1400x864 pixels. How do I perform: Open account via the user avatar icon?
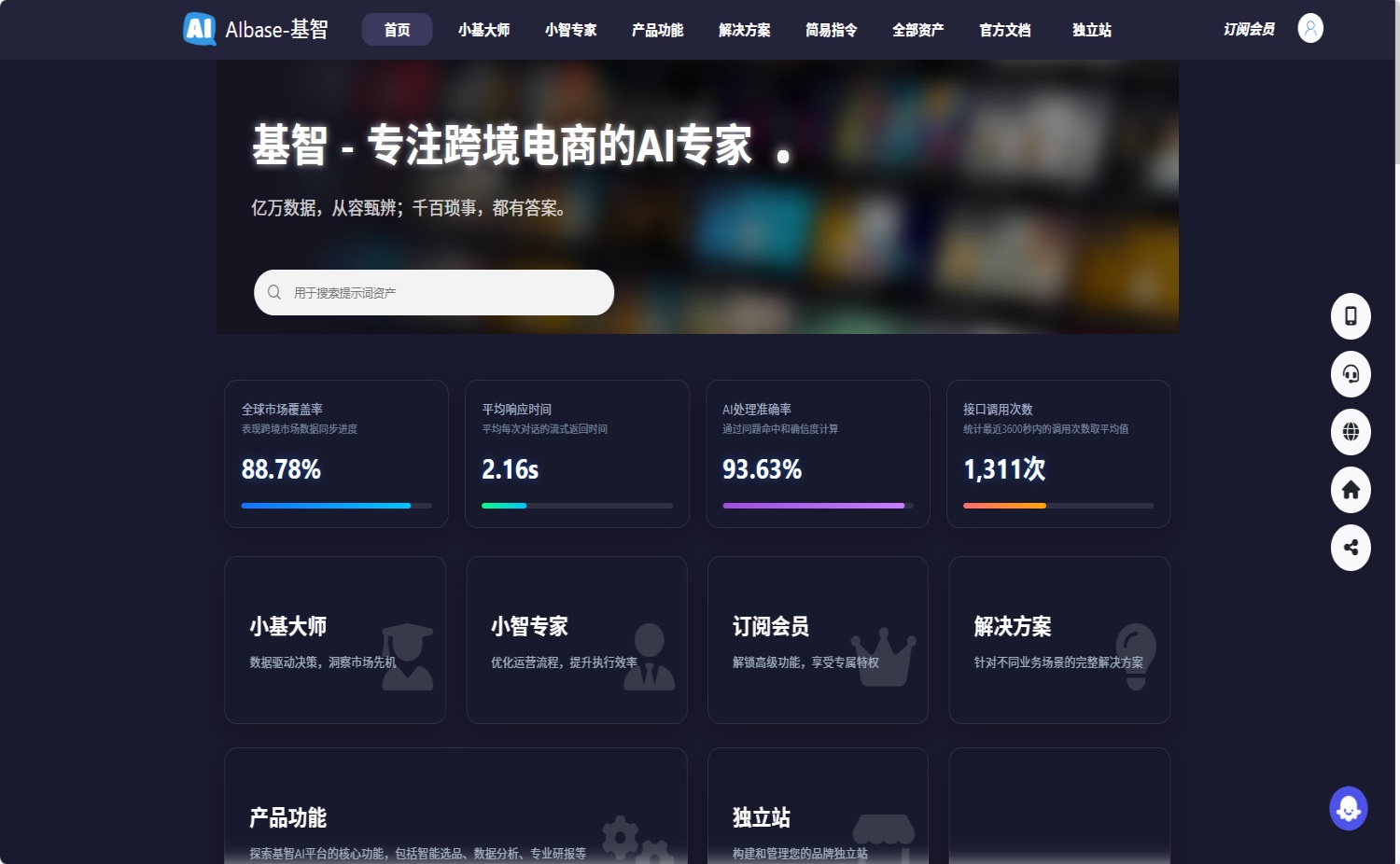point(1310,28)
